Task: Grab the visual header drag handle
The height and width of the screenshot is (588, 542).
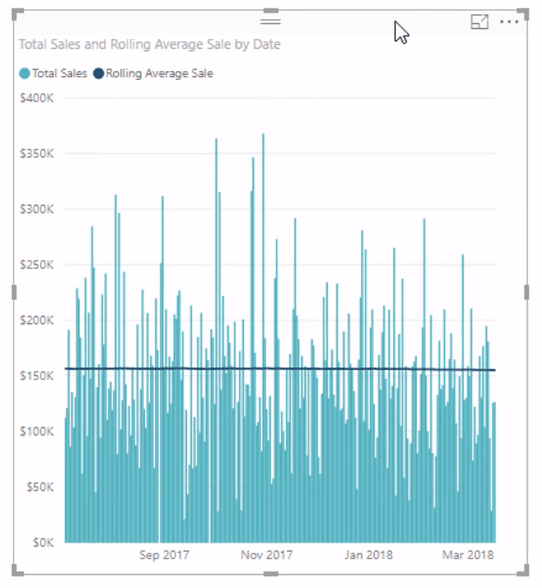Action: [270, 21]
